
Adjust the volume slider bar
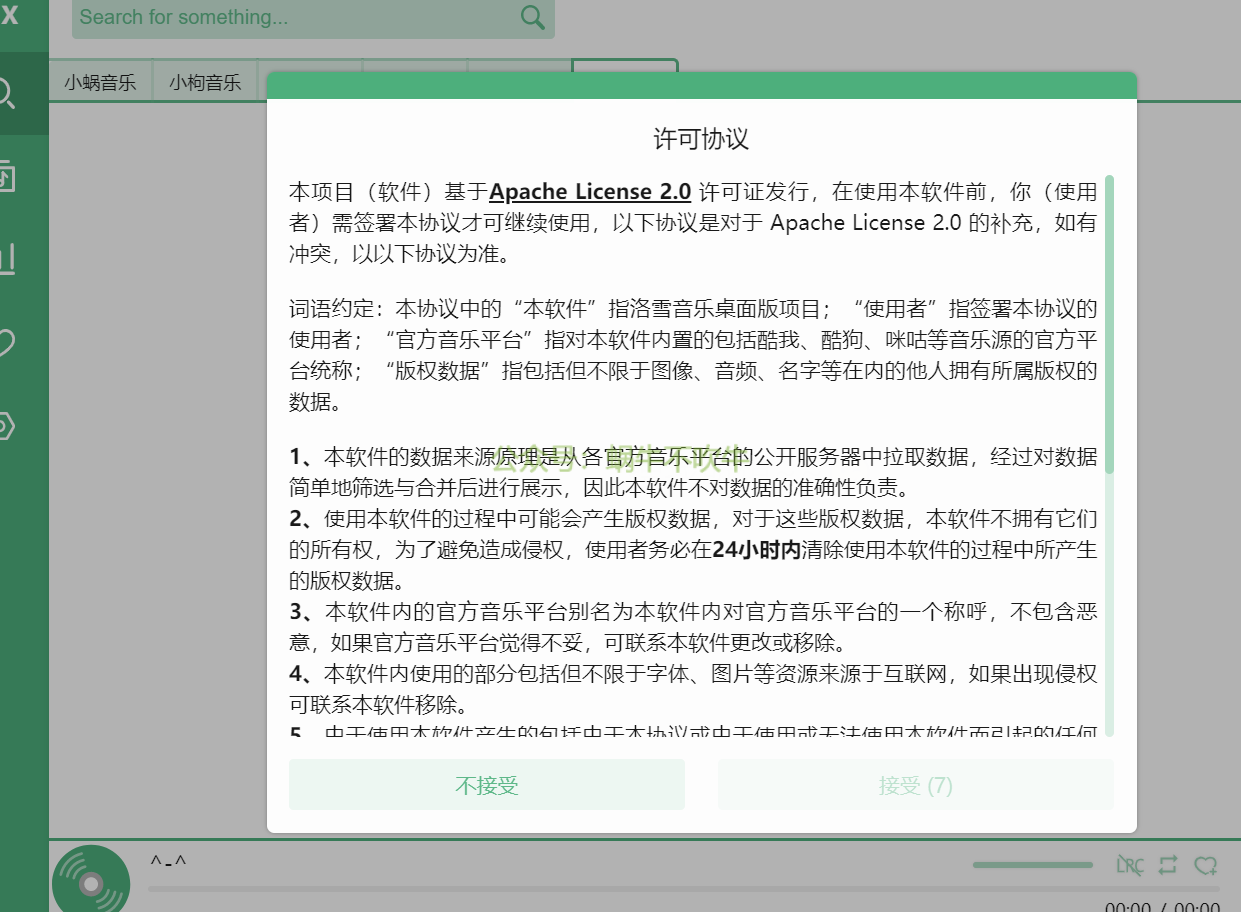click(1032, 865)
